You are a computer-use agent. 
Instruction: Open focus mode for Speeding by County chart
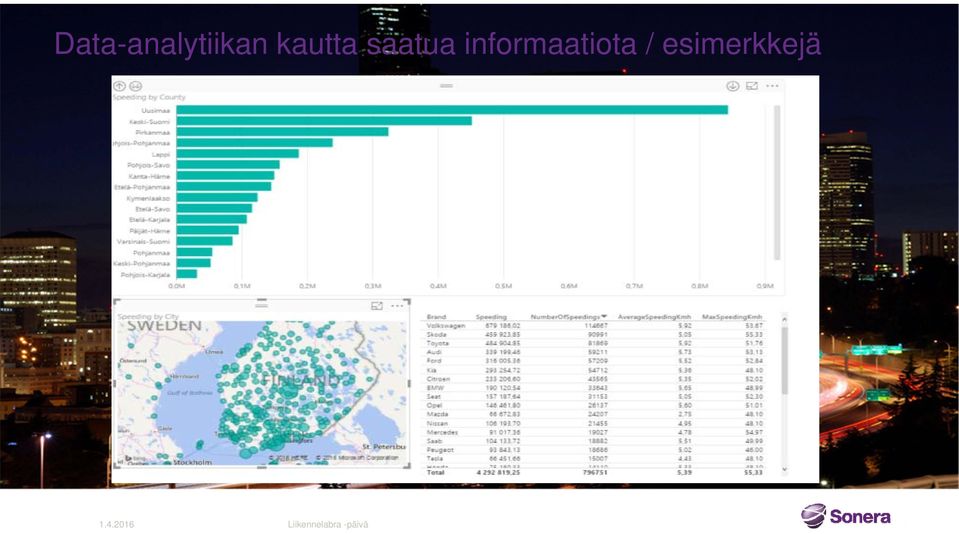752,86
